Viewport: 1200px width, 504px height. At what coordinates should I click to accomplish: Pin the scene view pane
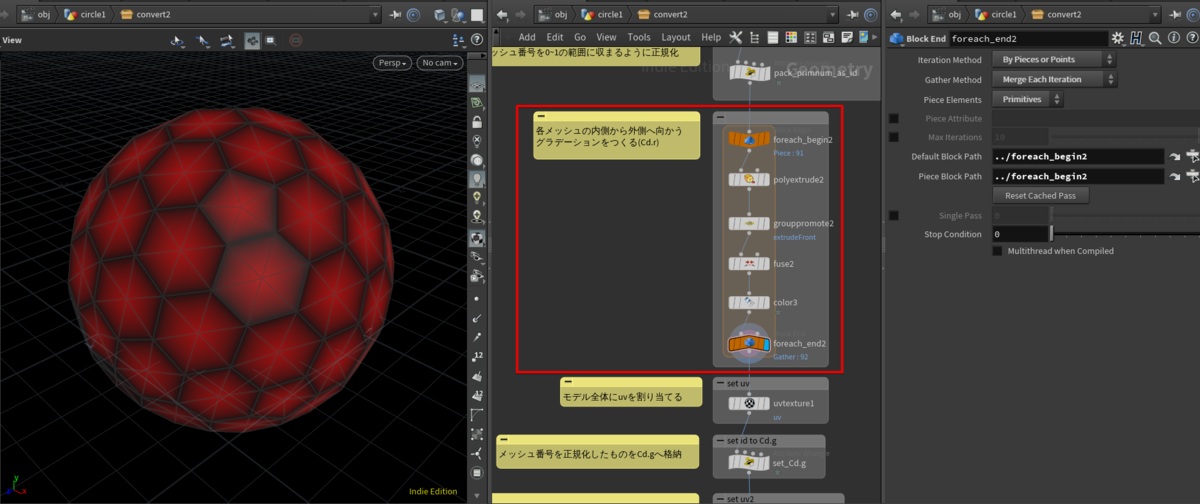(395, 14)
